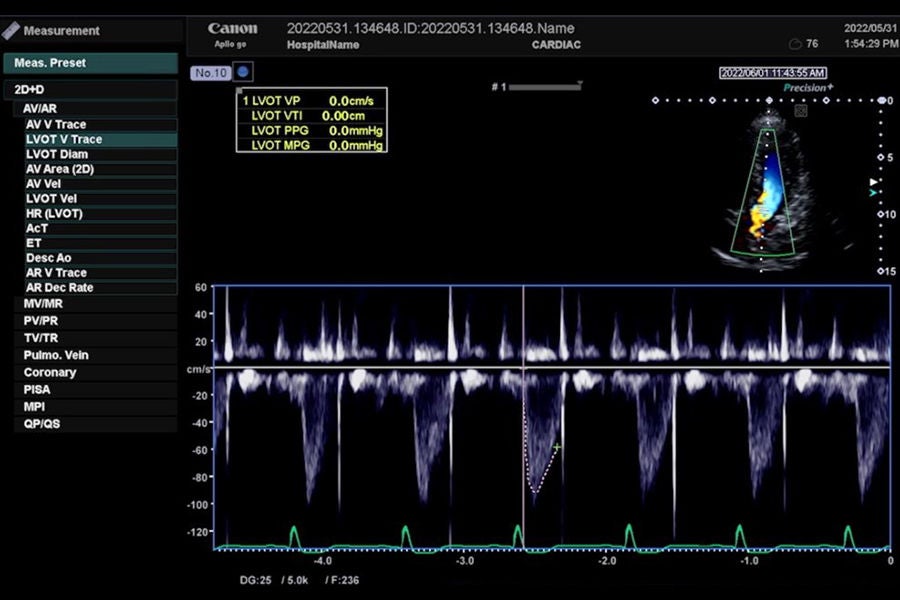The width and height of the screenshot is (900, 600).
Task: Click the green cross caliper on the Doppler trace
Action: point(556,446)
